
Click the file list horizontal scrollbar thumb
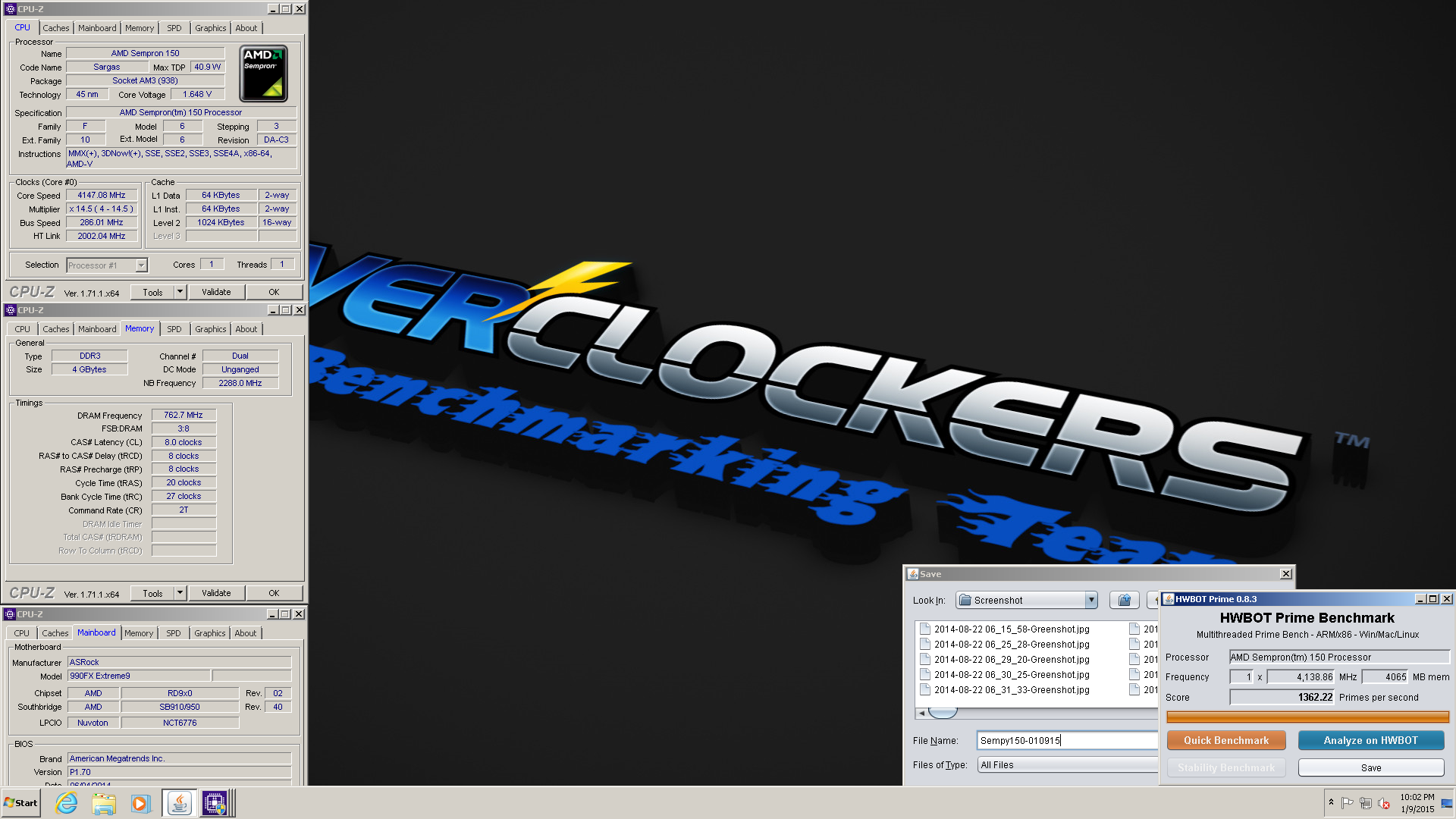[x=943, y=713]
